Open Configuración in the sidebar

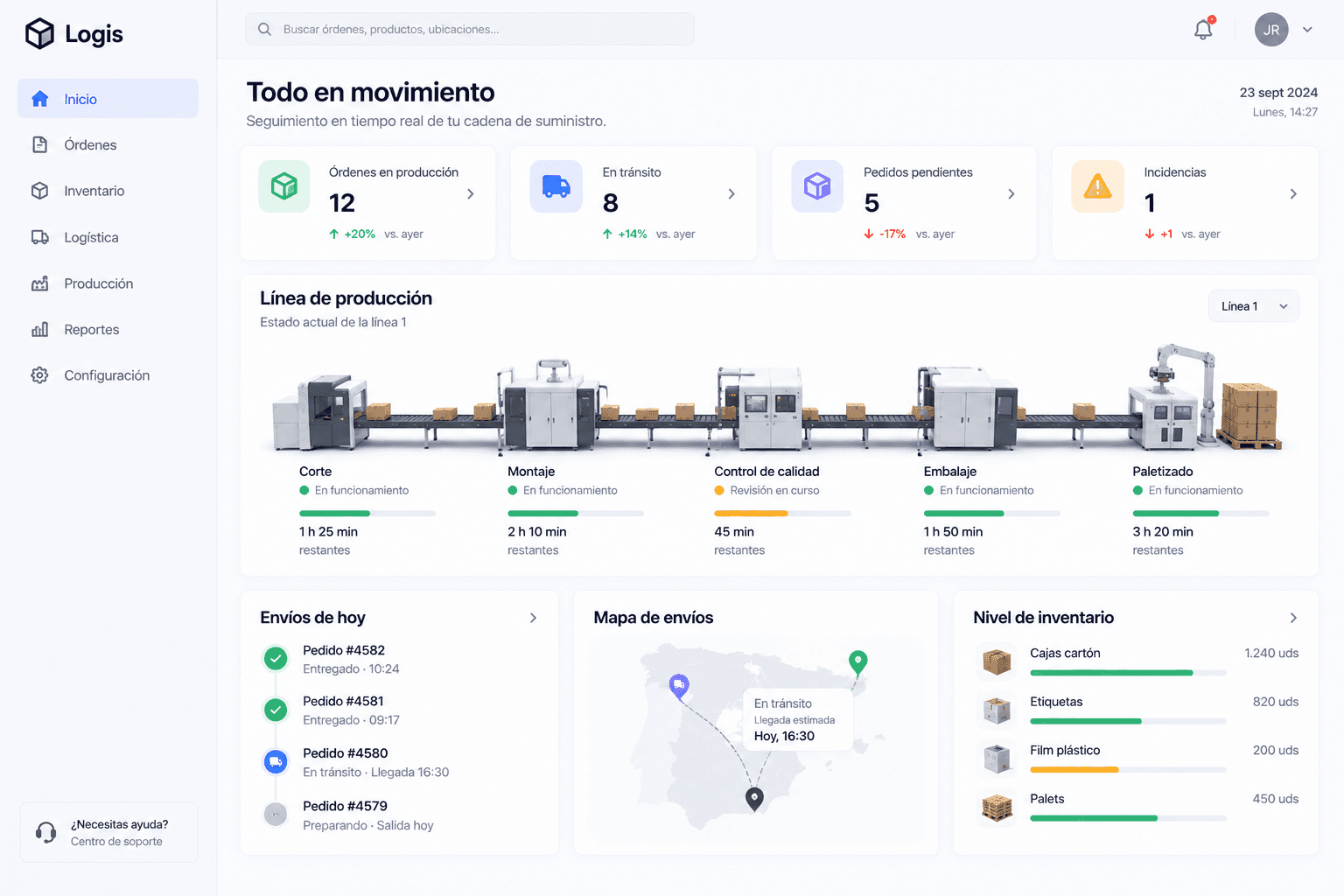tap(108, 375)
